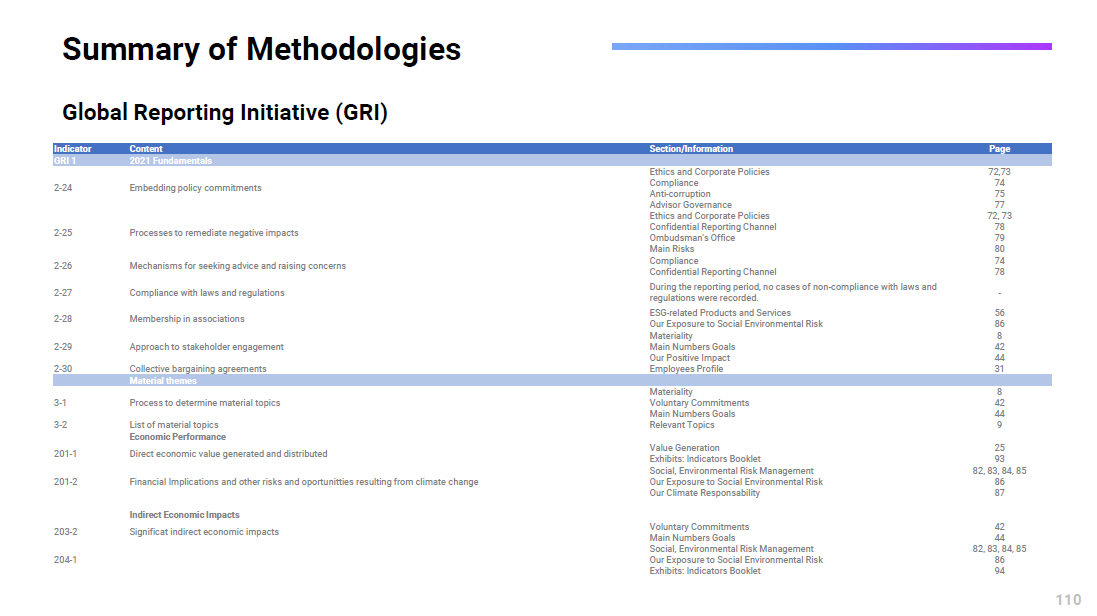This screenshot has width=1097, height=616.
Task: Select the Page column header
Action: point(999,149)
